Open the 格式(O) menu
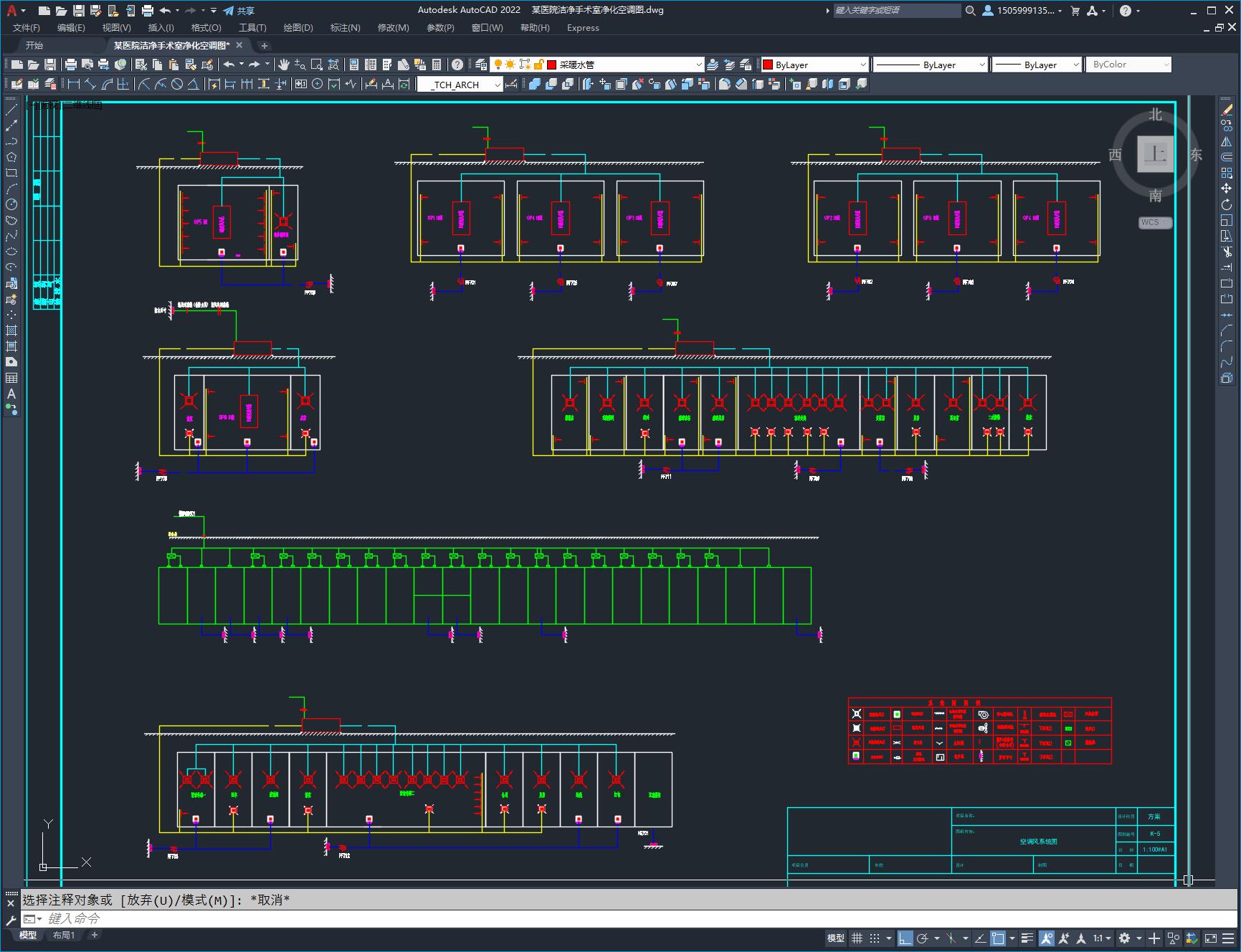The width and height of the screenshot is (1241, 952). (206, 28)
